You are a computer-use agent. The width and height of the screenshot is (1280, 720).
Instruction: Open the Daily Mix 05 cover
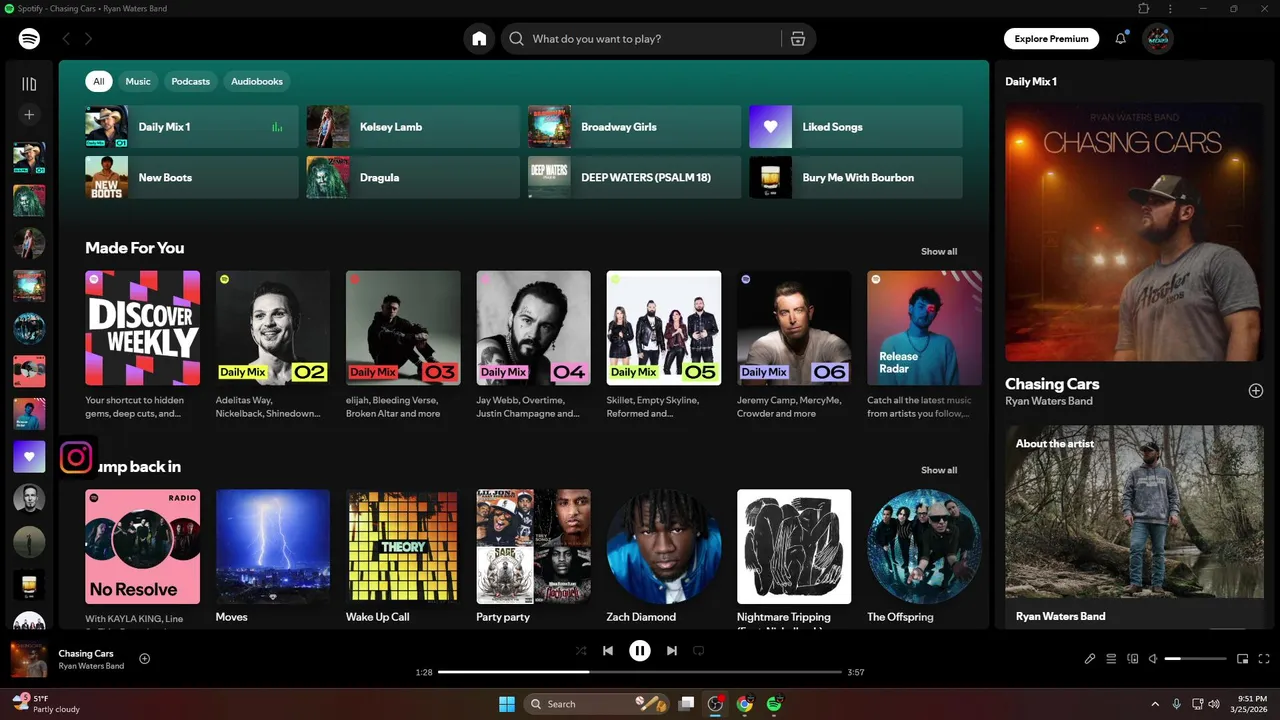pyautogui.click(x=664, y=328)
